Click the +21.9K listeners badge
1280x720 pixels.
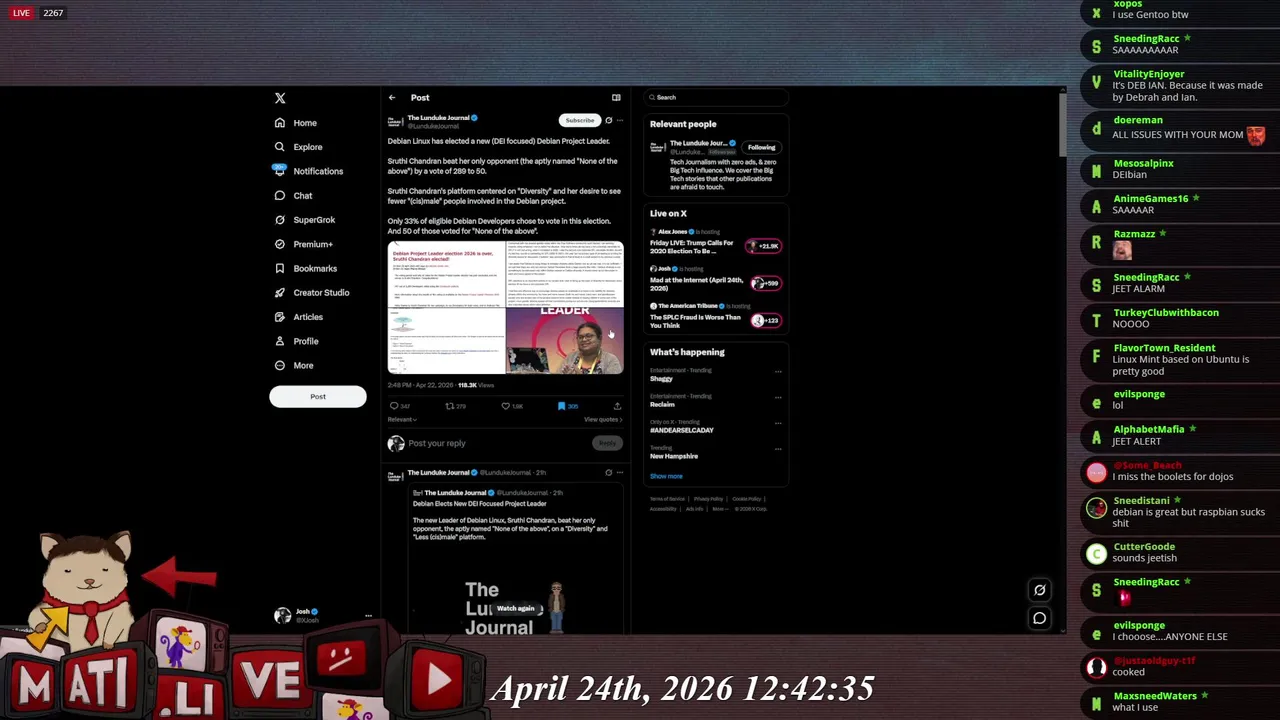tap(765, 246)
